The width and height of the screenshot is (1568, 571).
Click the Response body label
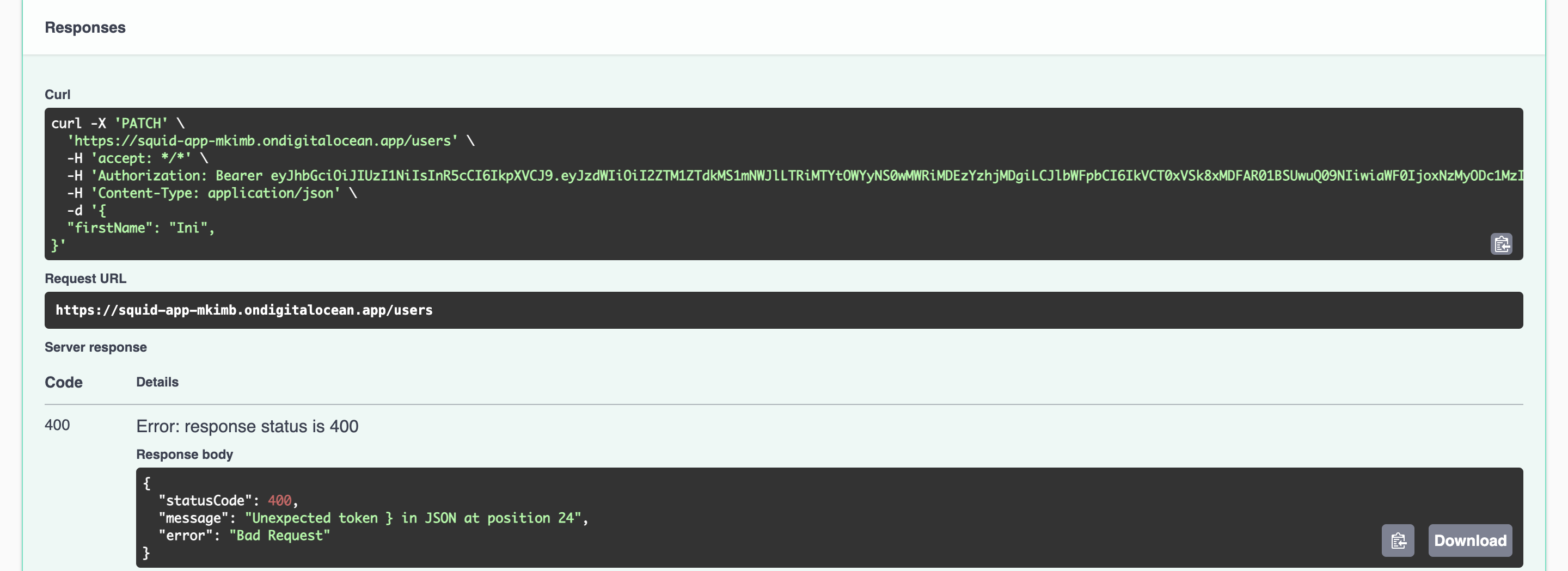coord(185,454)
